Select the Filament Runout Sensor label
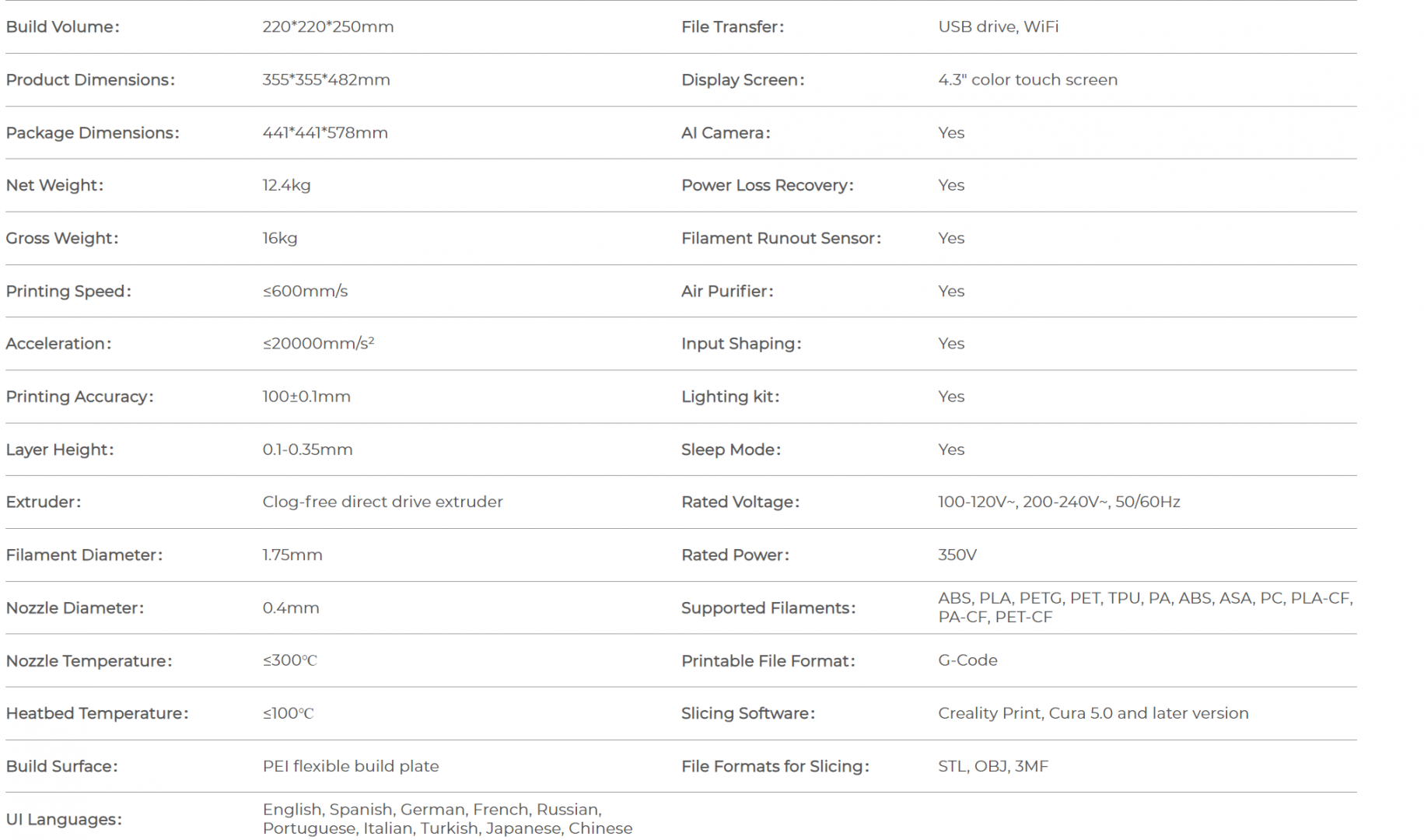The height and width of the screenshot is (840, 1424). coord(781,238)
